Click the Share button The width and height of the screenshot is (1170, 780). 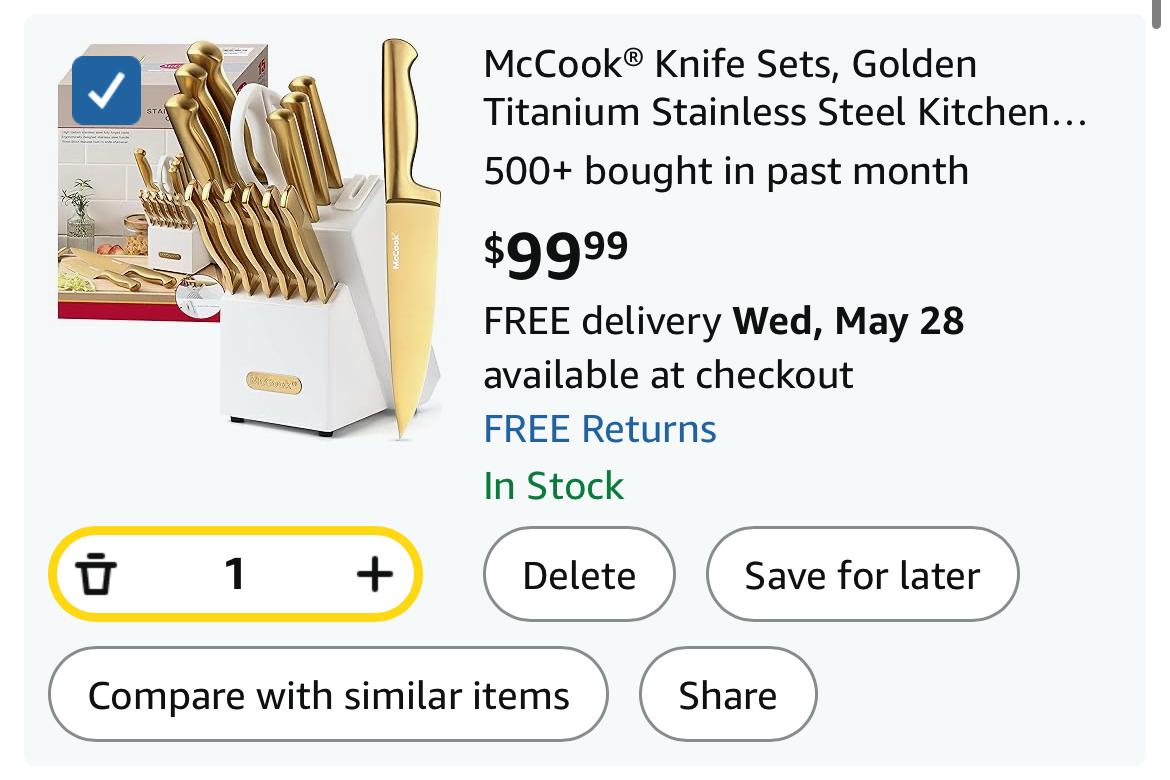[727, 695]
